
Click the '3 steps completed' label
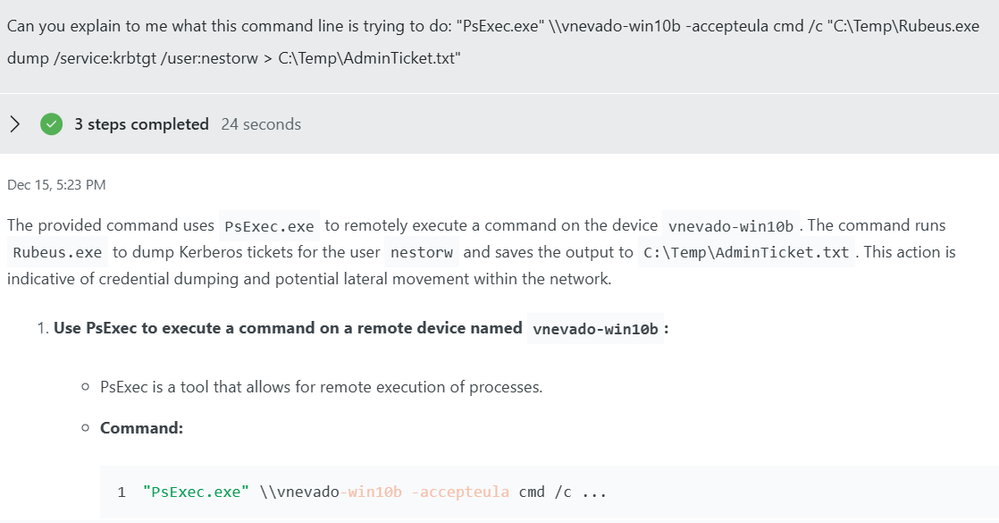tap(141, 124)
